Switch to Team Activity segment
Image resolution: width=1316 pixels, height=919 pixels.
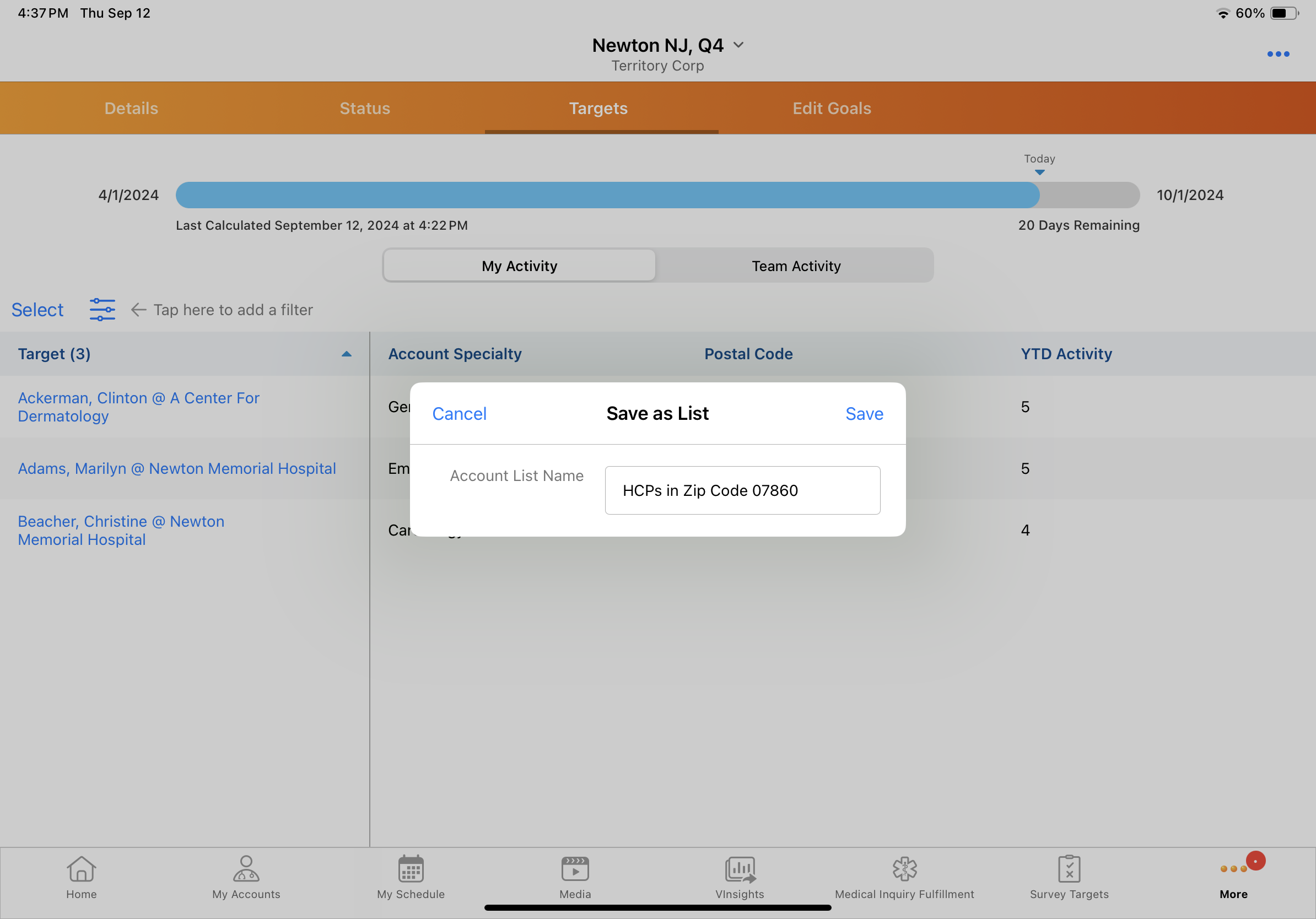[x=796, y=266]
